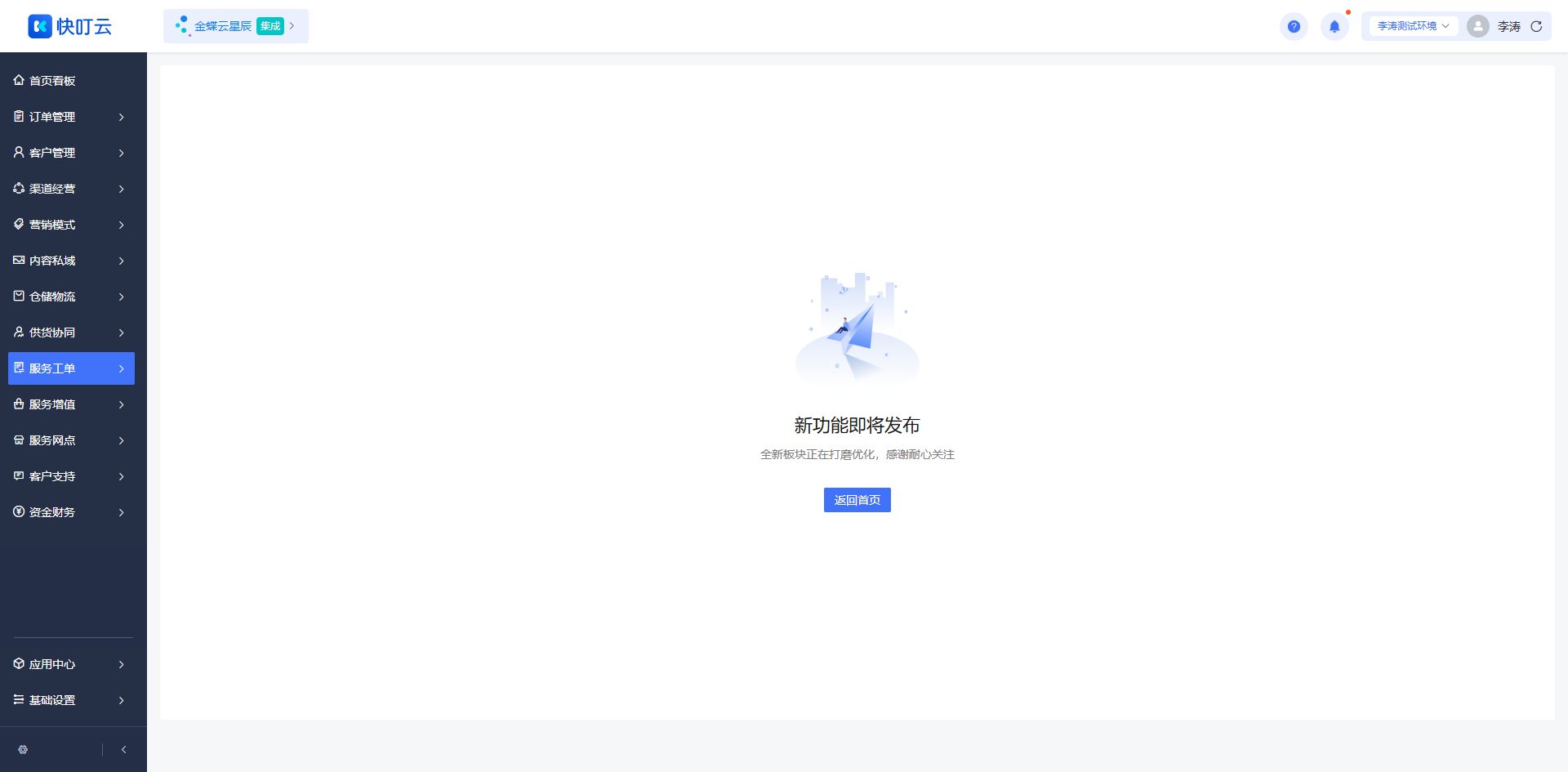Expand the 仓储物流 chevron
Viewport: 1568px width, 772px height.
121,297
